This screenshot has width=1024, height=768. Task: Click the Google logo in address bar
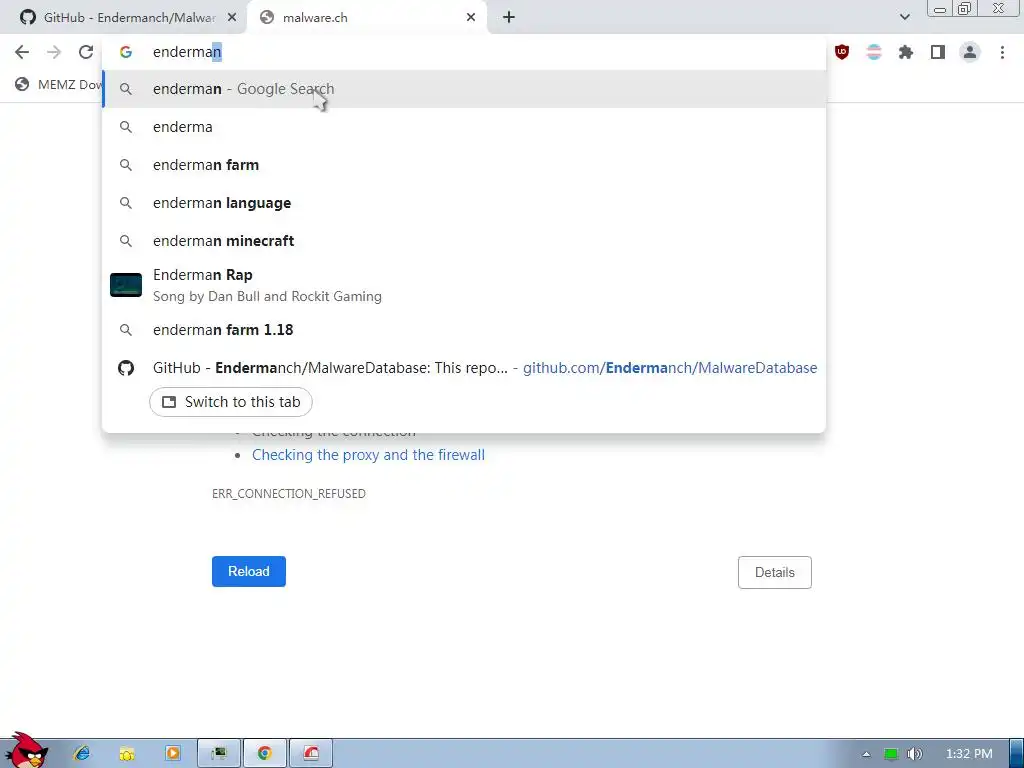click(126, 52)
